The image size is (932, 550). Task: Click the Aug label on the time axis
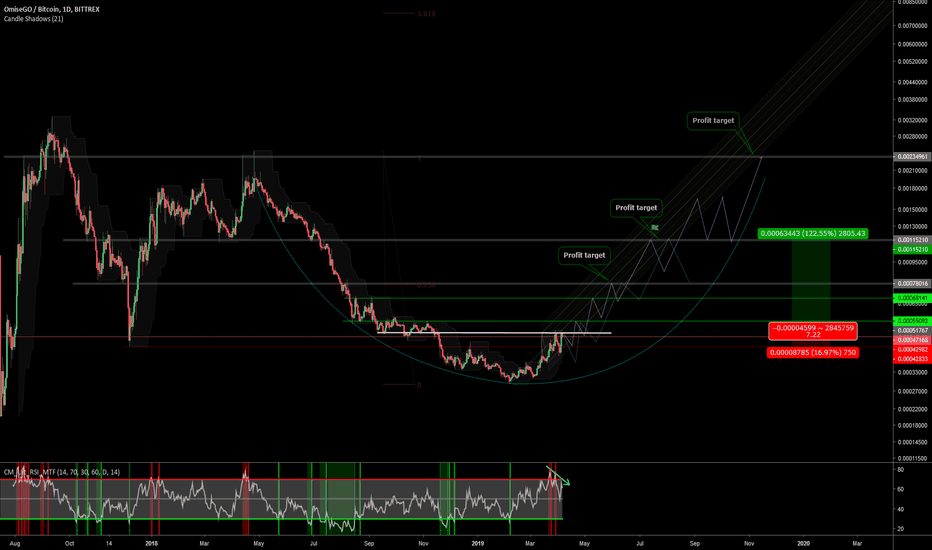click(x=15, y=543)
